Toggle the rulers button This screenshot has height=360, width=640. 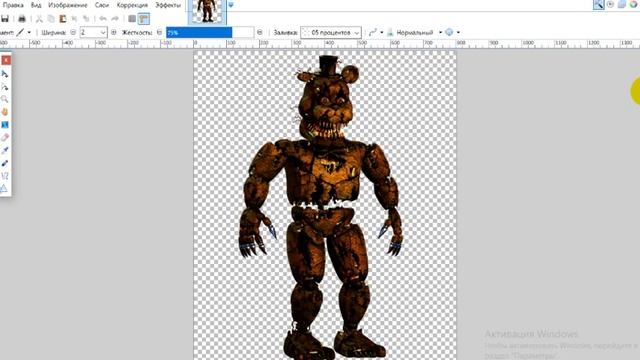click(144, 19)
